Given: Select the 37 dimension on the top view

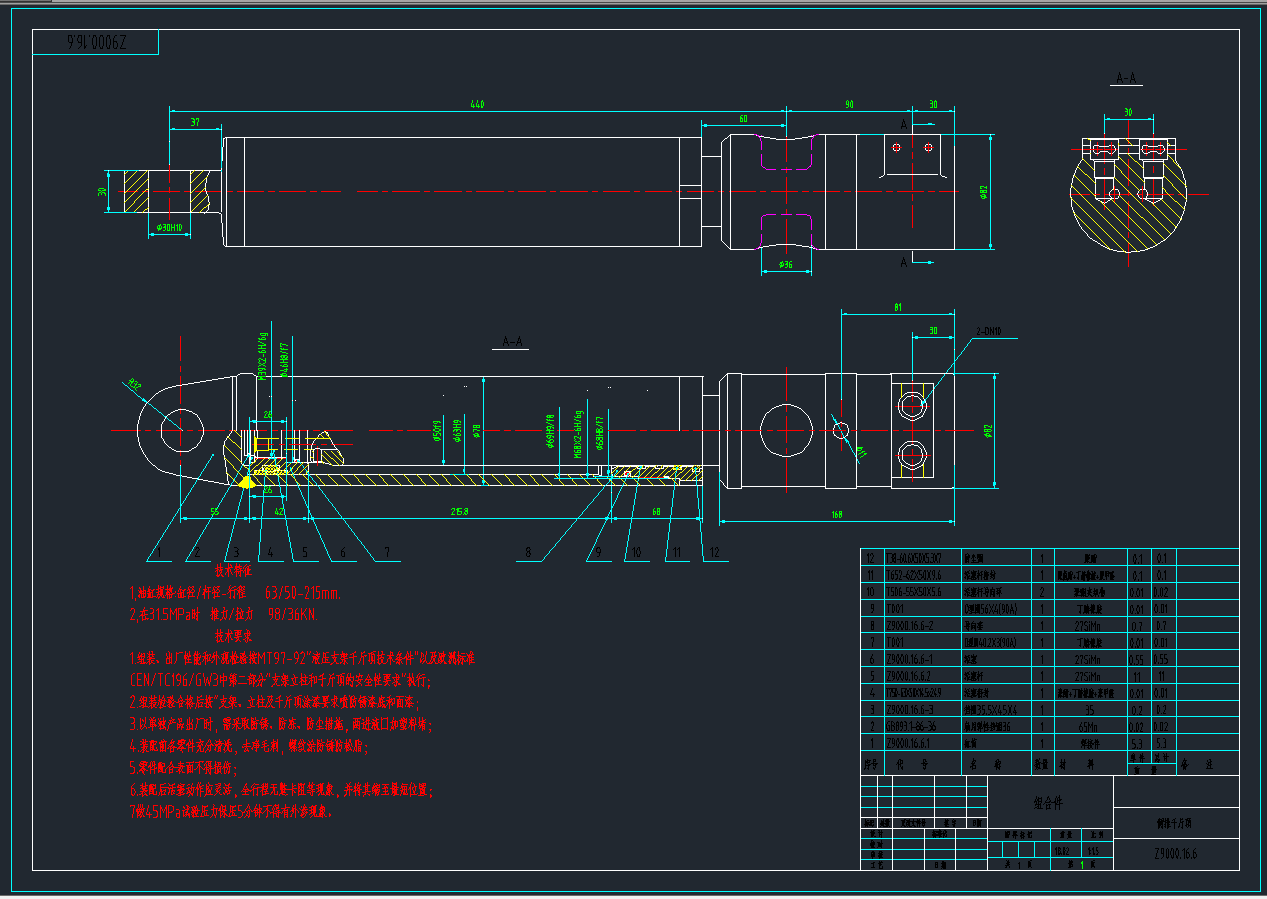Looking at the screenshot, I should pyautogui.click(x=194, y=122).
